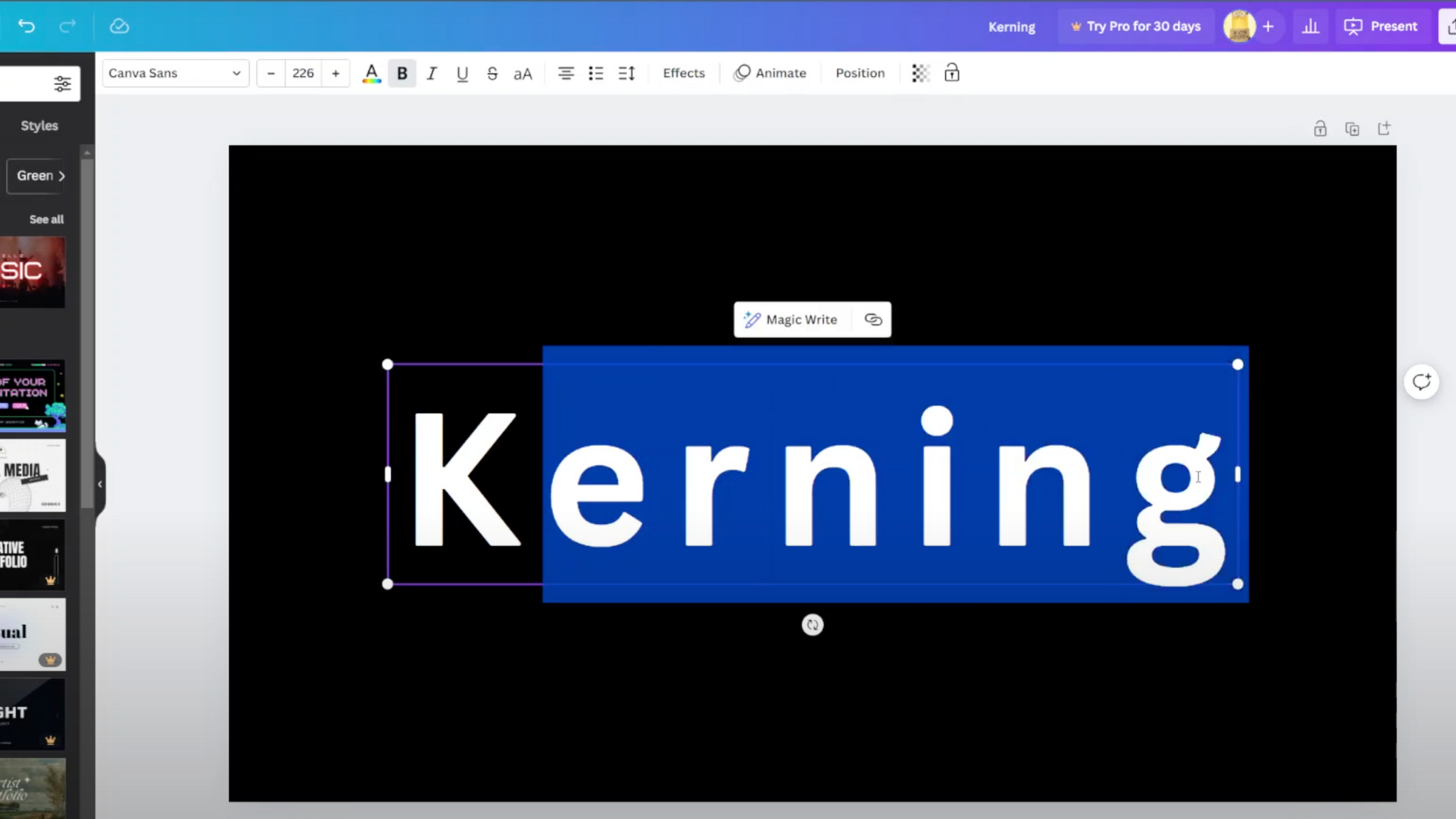Screen dimensions: 1456x819
Task: Select the MEDIA template thumbnail
Action: point(33,475)
